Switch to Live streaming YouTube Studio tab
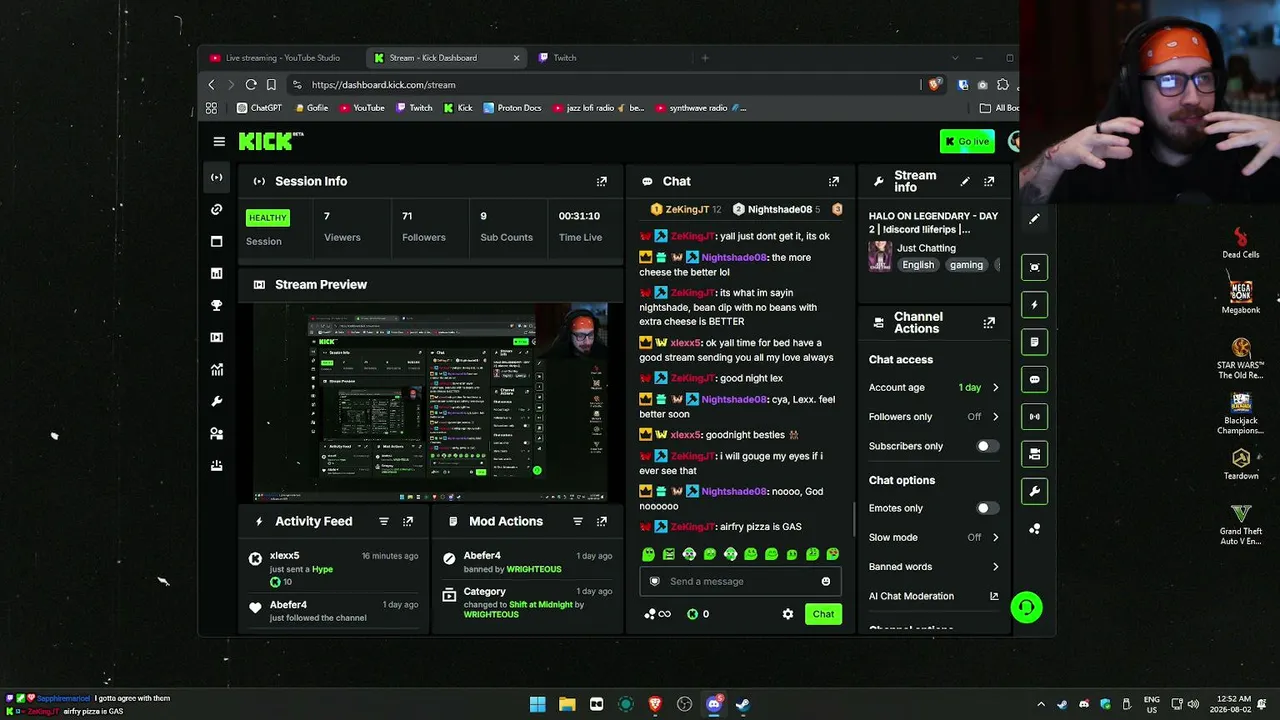The image size is (1280, 720). pyautogui.click(x=280, y=58)
